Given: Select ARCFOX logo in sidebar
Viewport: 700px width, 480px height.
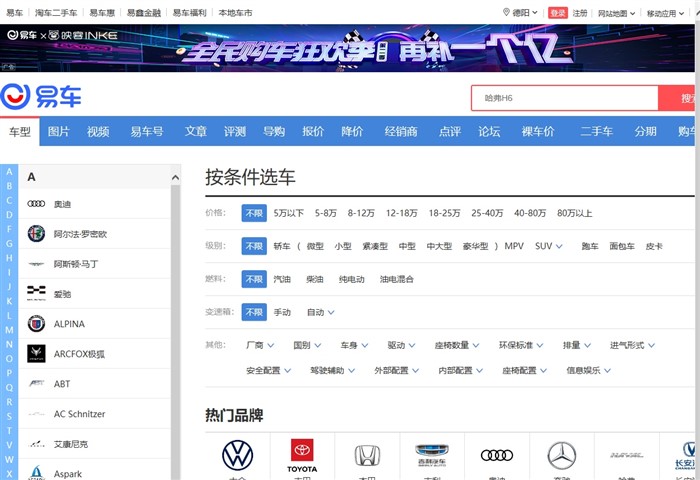Looking at the screenshot, I should (36, 354).
